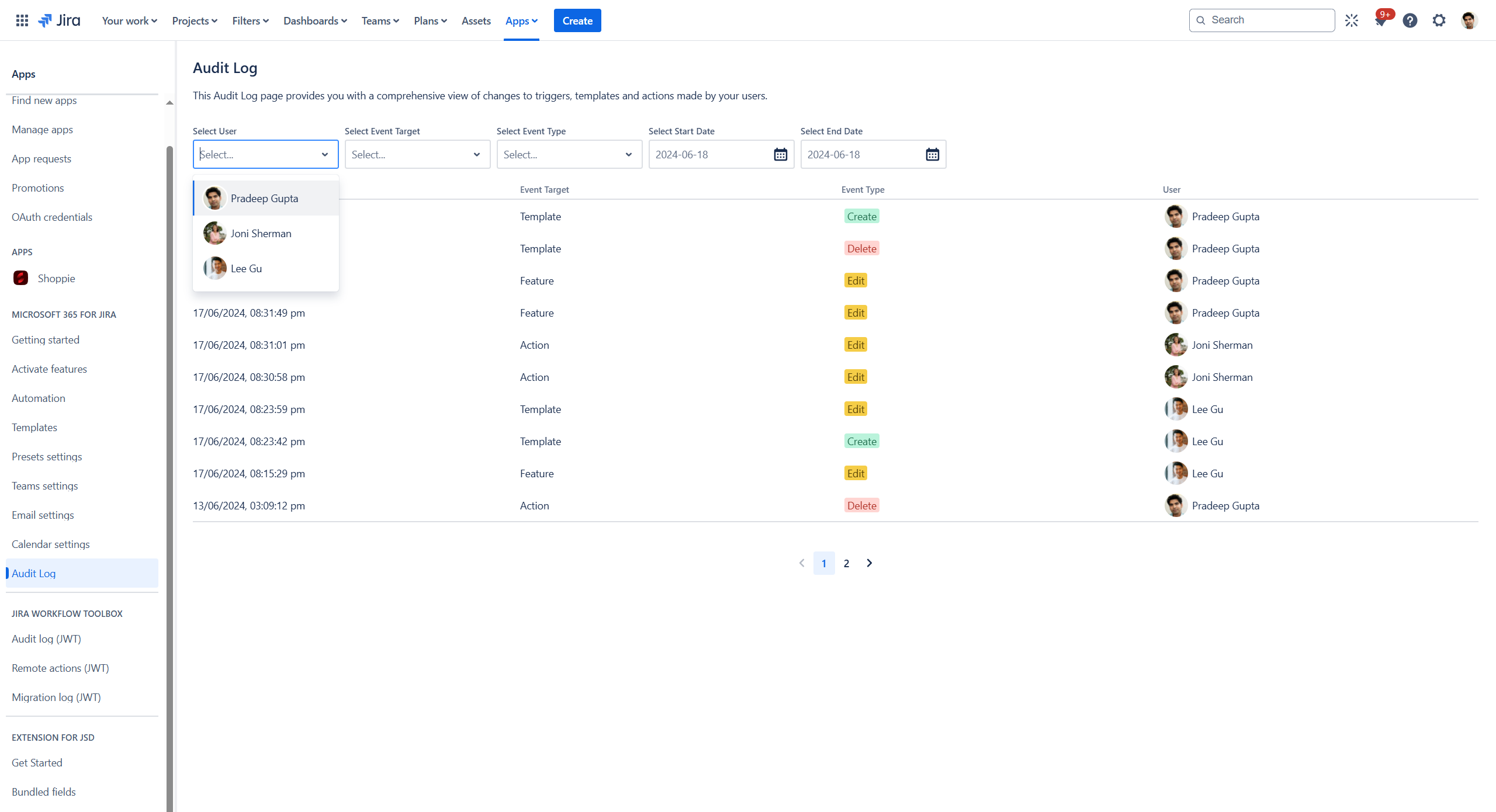Open Templates in the sidebar

(34, 428)
